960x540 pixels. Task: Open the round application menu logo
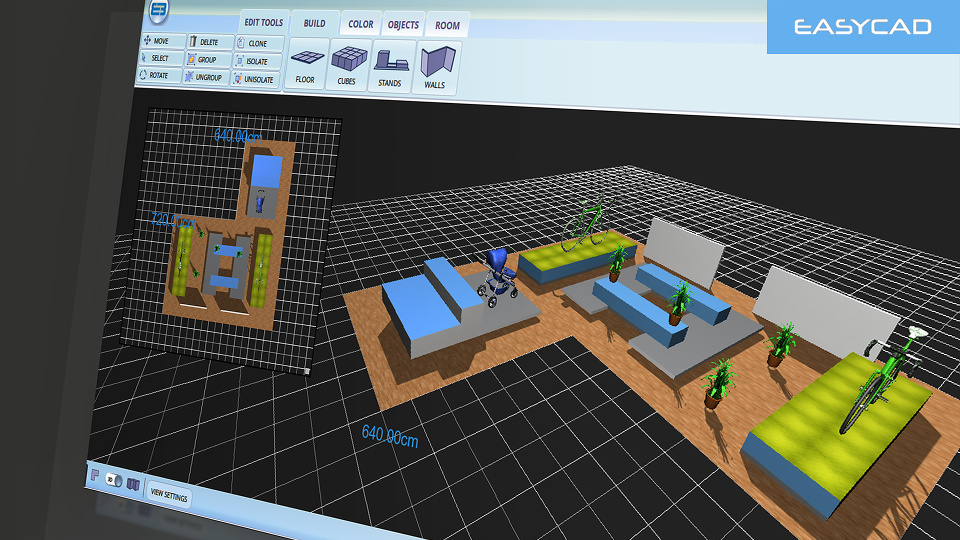point(159,12)
